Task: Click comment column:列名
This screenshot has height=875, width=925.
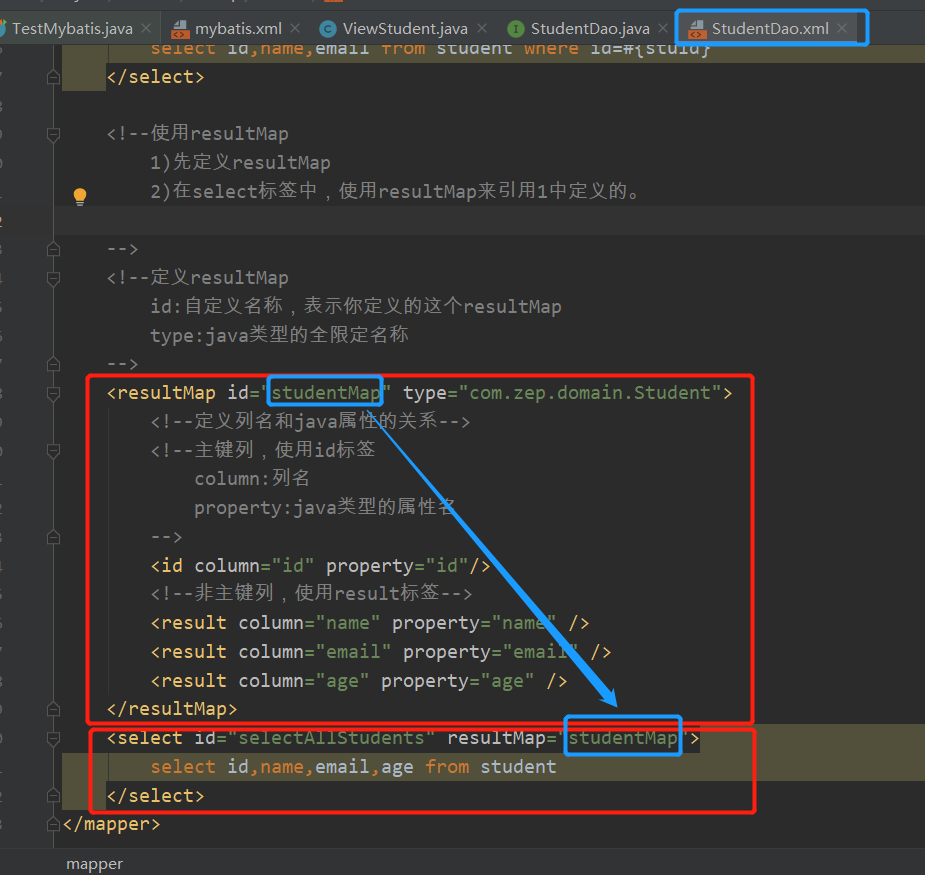Action: click(252, 479)
